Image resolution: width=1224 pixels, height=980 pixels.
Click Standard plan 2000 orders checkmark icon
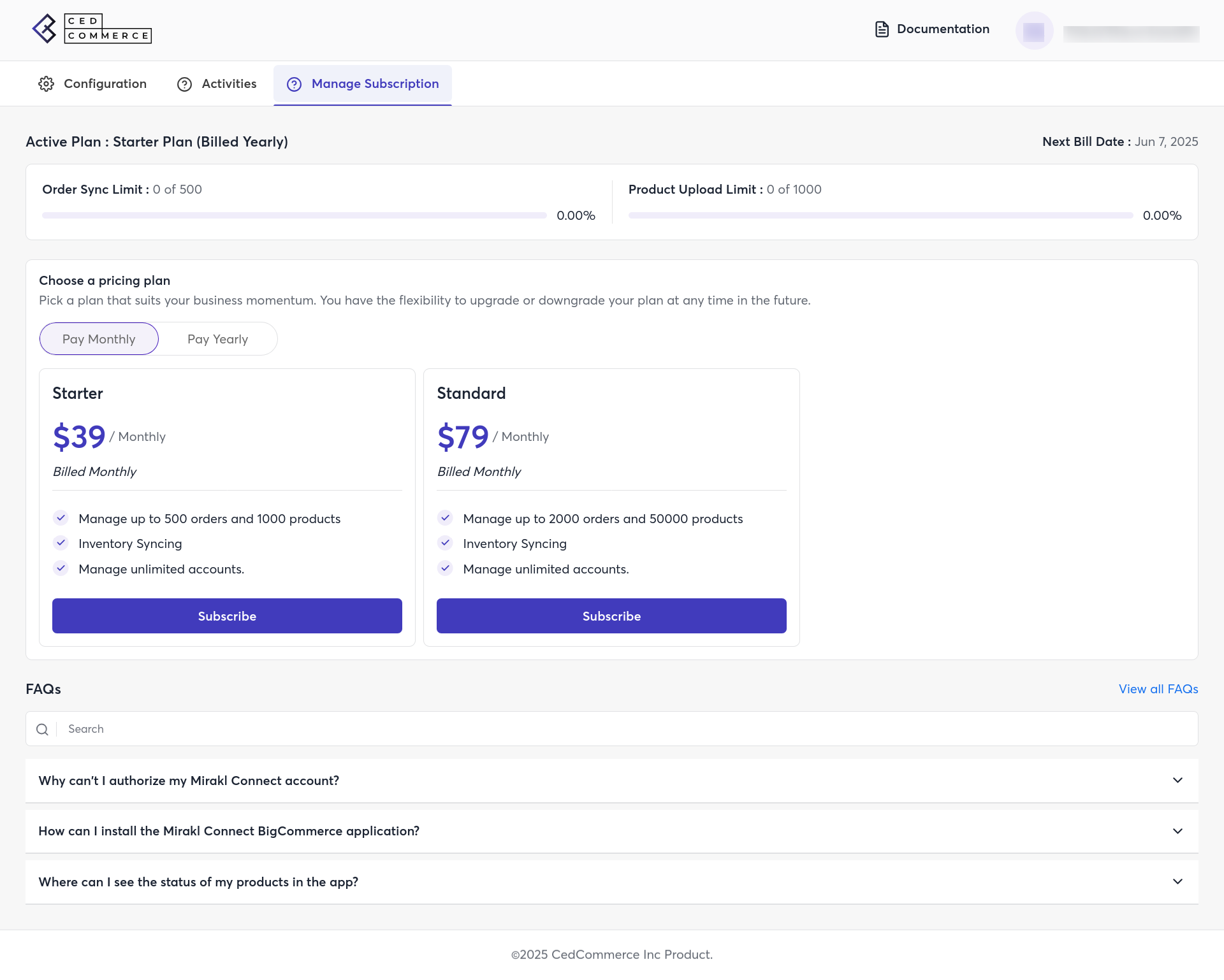(445, 518)
